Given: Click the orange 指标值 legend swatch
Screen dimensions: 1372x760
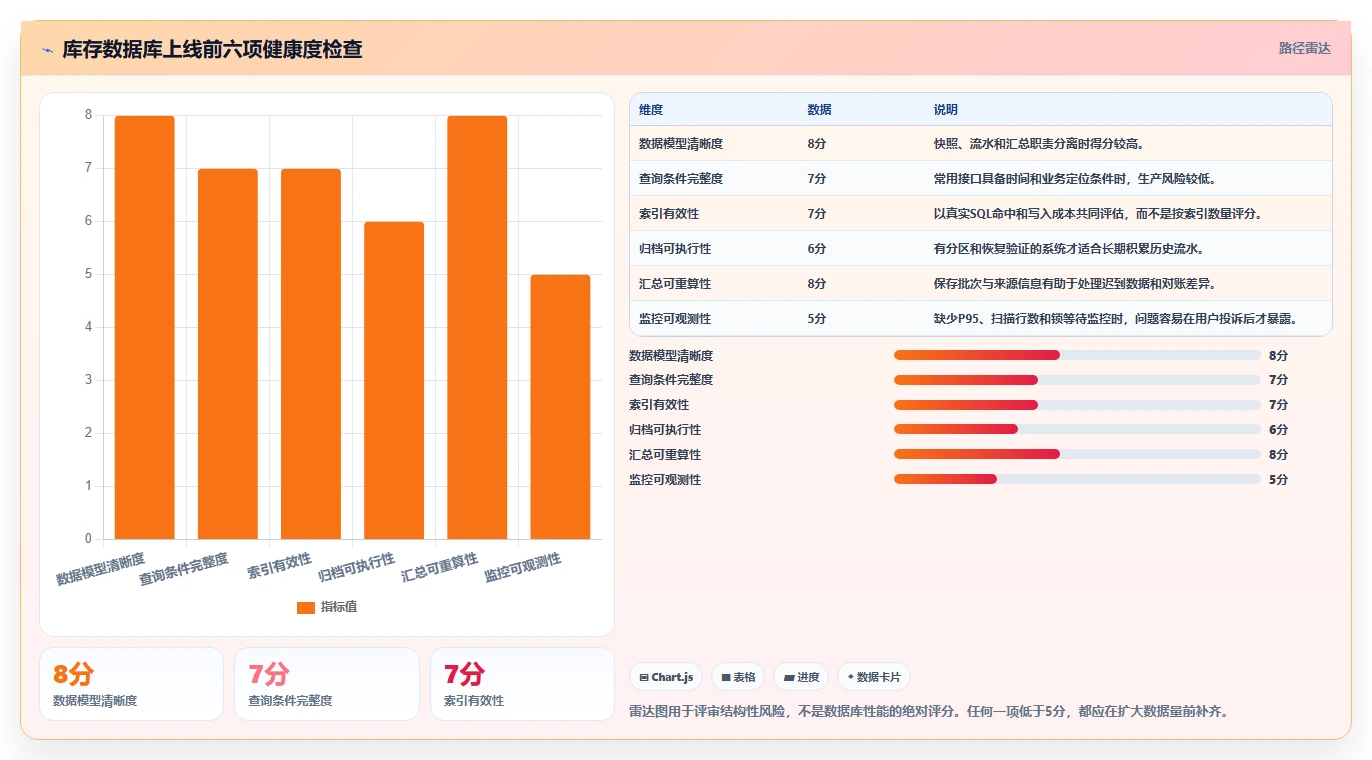Looking at the screenshot, I should coord(306,607).
